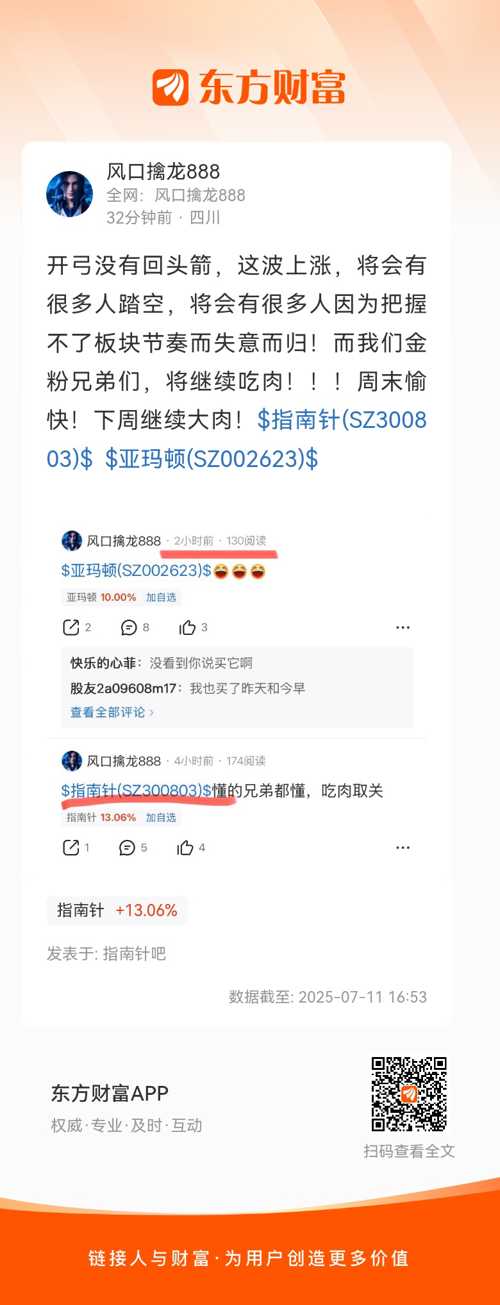Screen dimensions: 500x1305
Task: Tap the 东方财富 logo icon at top
Action: [170, 87]
